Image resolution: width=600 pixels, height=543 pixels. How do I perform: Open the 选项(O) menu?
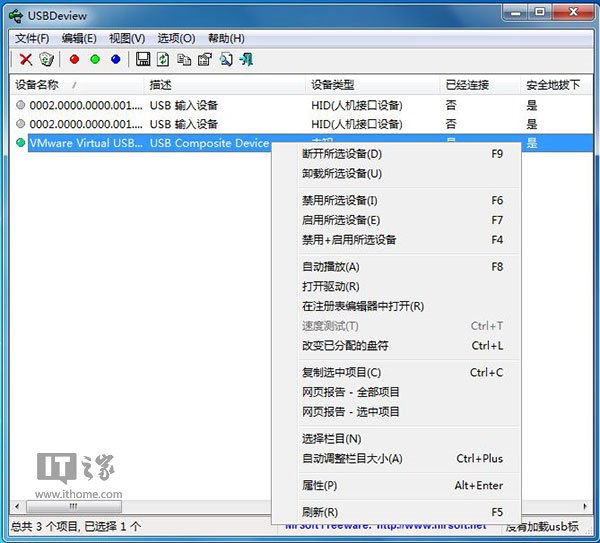[x=176, y=38]
